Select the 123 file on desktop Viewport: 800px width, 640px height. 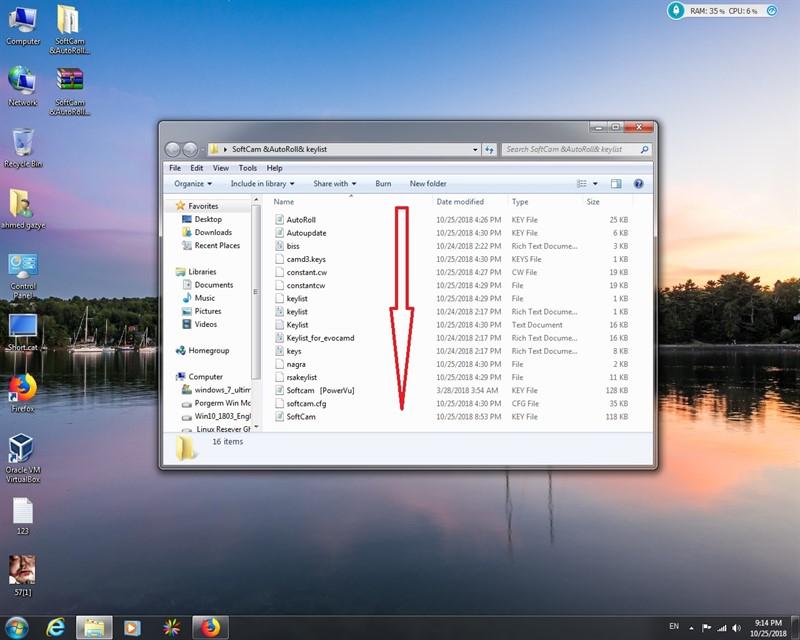click(23, 516)
